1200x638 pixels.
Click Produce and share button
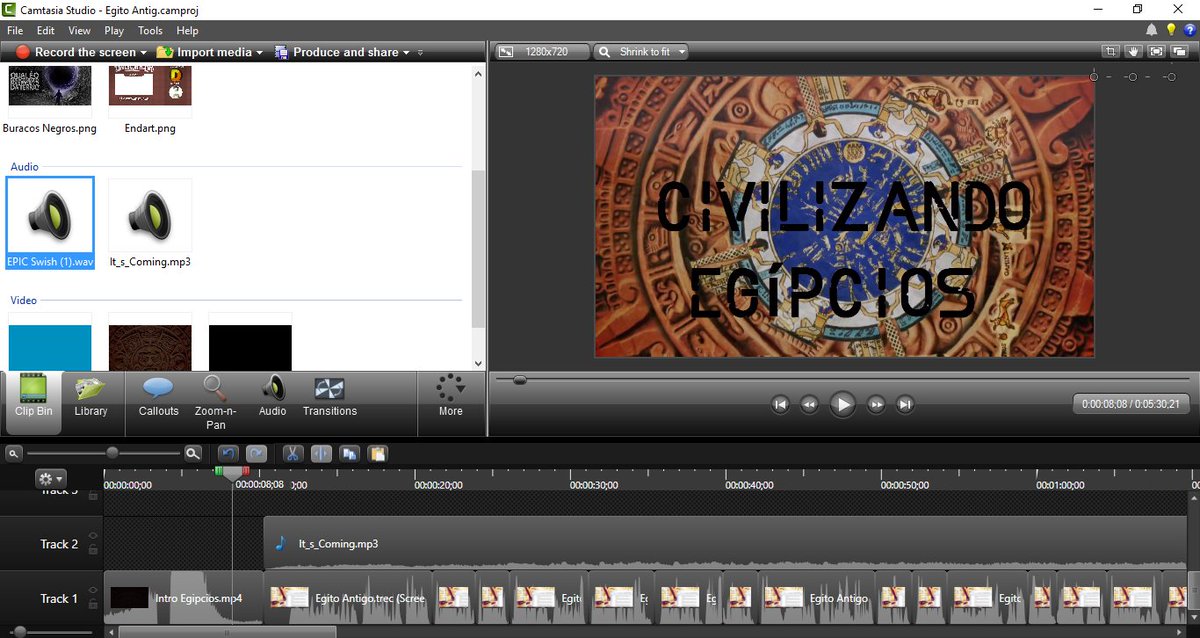pyautogui.click(x=337, y=52)
